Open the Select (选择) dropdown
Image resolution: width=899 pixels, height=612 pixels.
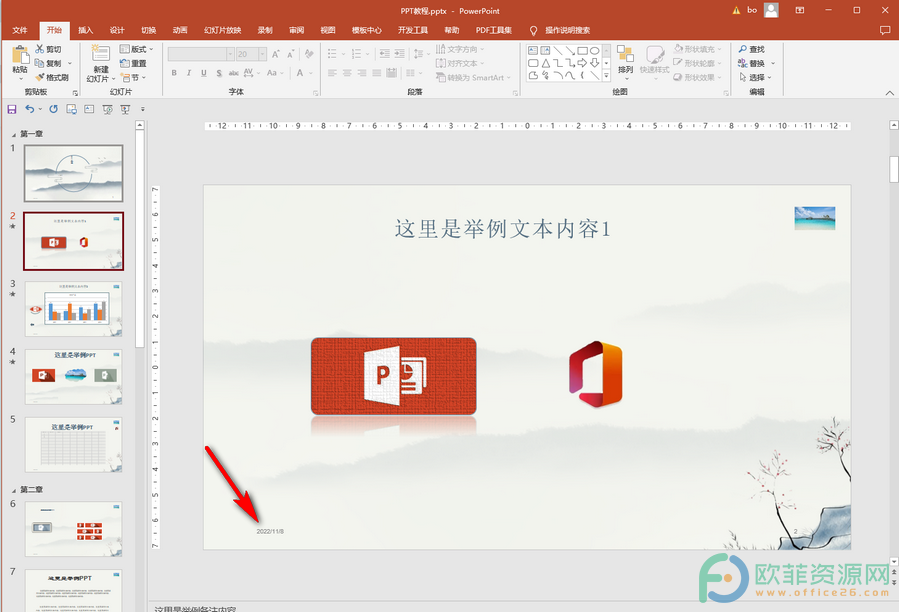(756, 77)
